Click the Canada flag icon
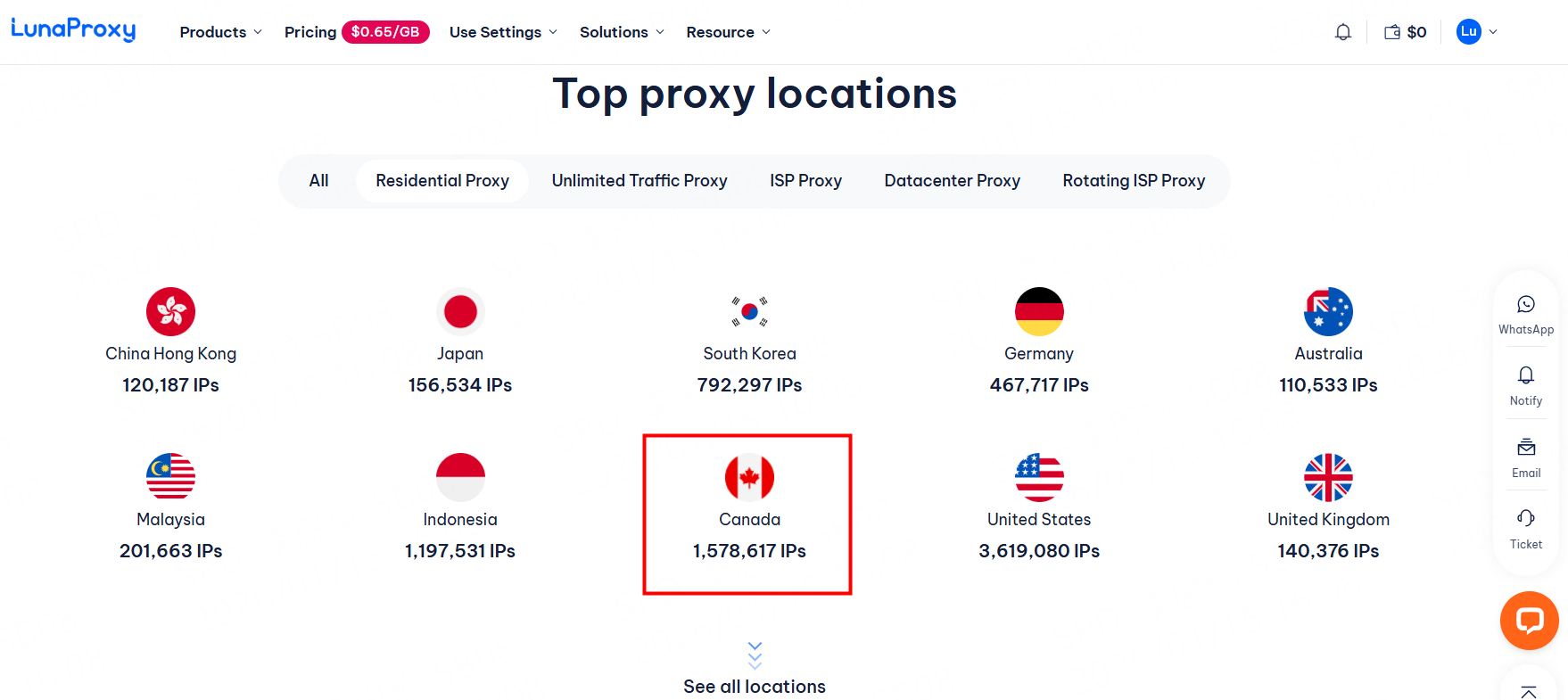Screen dimensions: 1568x700 (749, 477)
